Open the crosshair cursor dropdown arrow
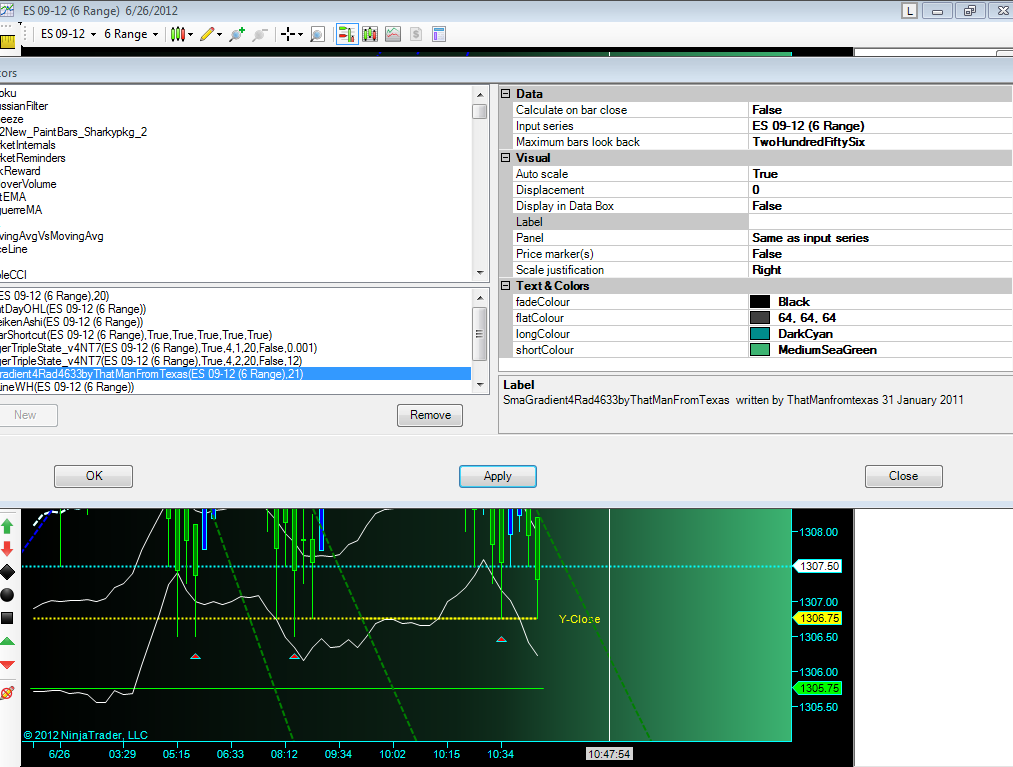 coord(300,35)
